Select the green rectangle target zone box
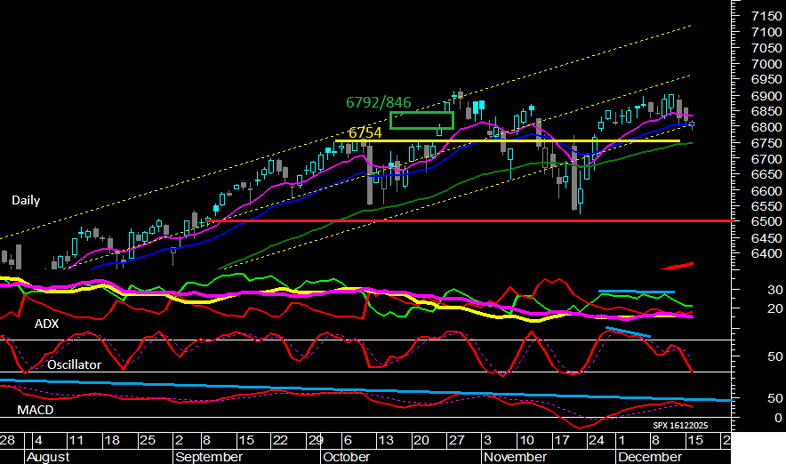The width and height of the screenshot is (786, 464). point(421,120)
